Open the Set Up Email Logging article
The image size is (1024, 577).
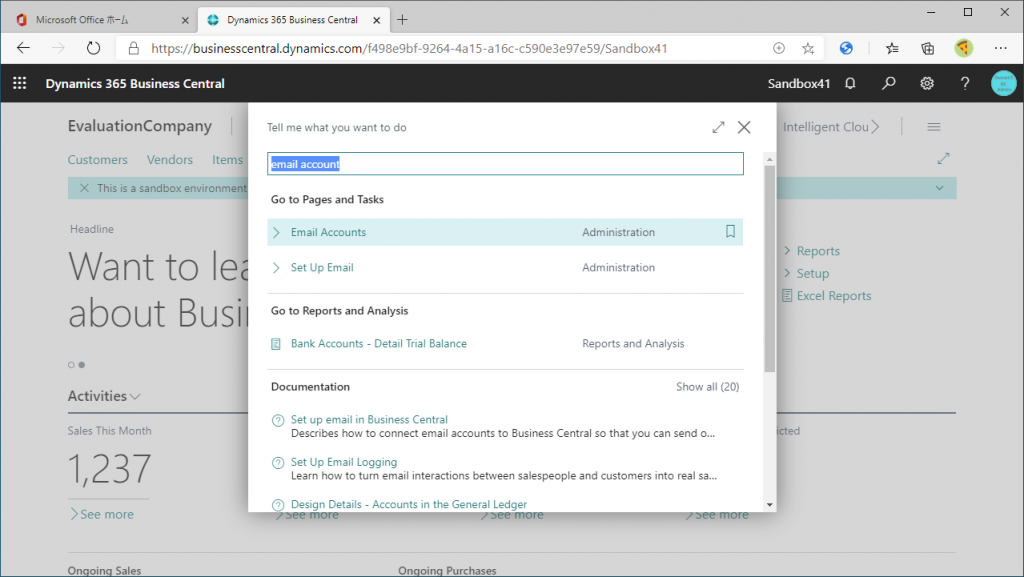pyautogui.click(x=344, y=462)
